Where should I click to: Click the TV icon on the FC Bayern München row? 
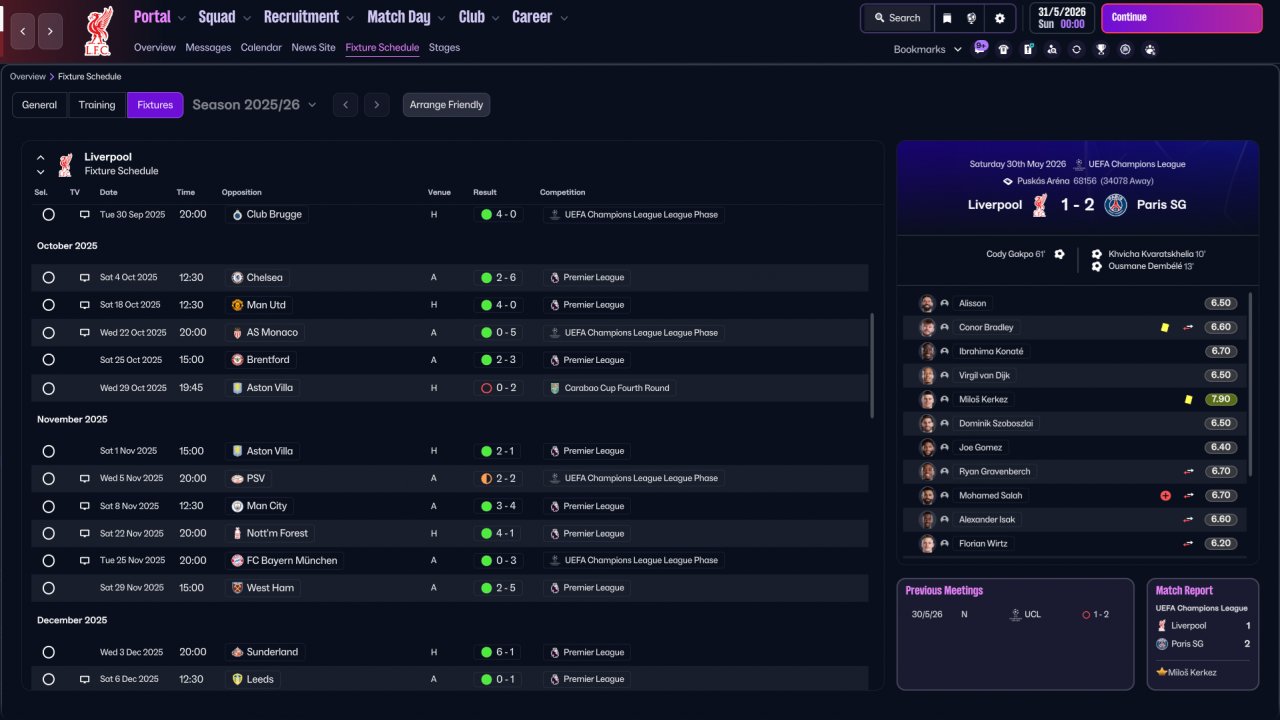point(85,560)
